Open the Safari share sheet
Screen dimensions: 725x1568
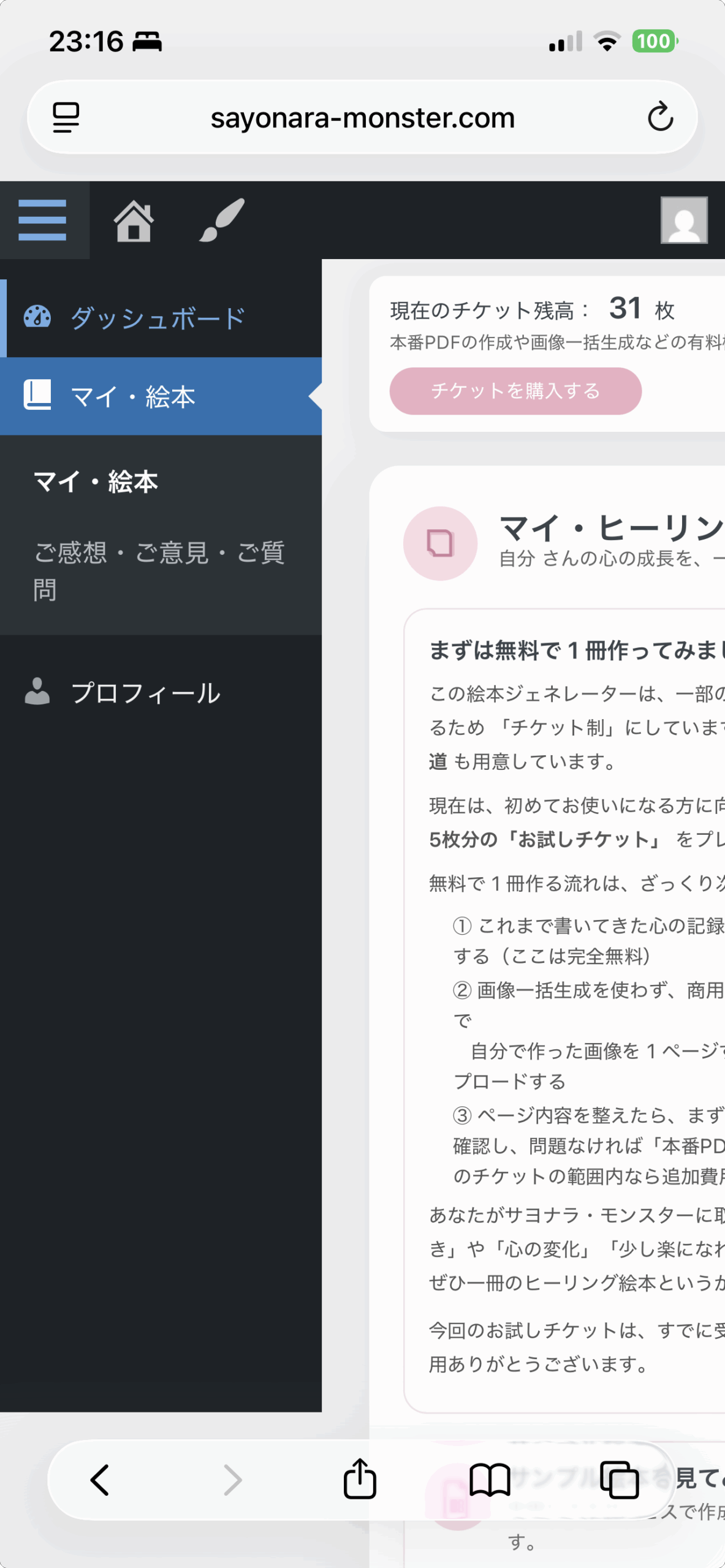click(360, 1479)
